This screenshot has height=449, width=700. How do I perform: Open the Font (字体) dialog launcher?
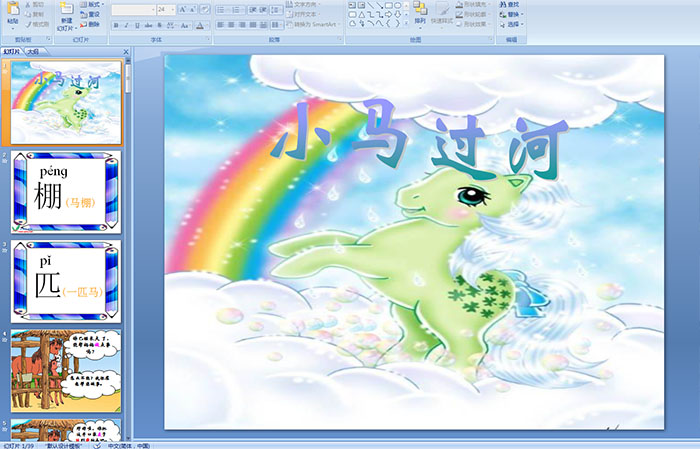(x=208, y=40)
